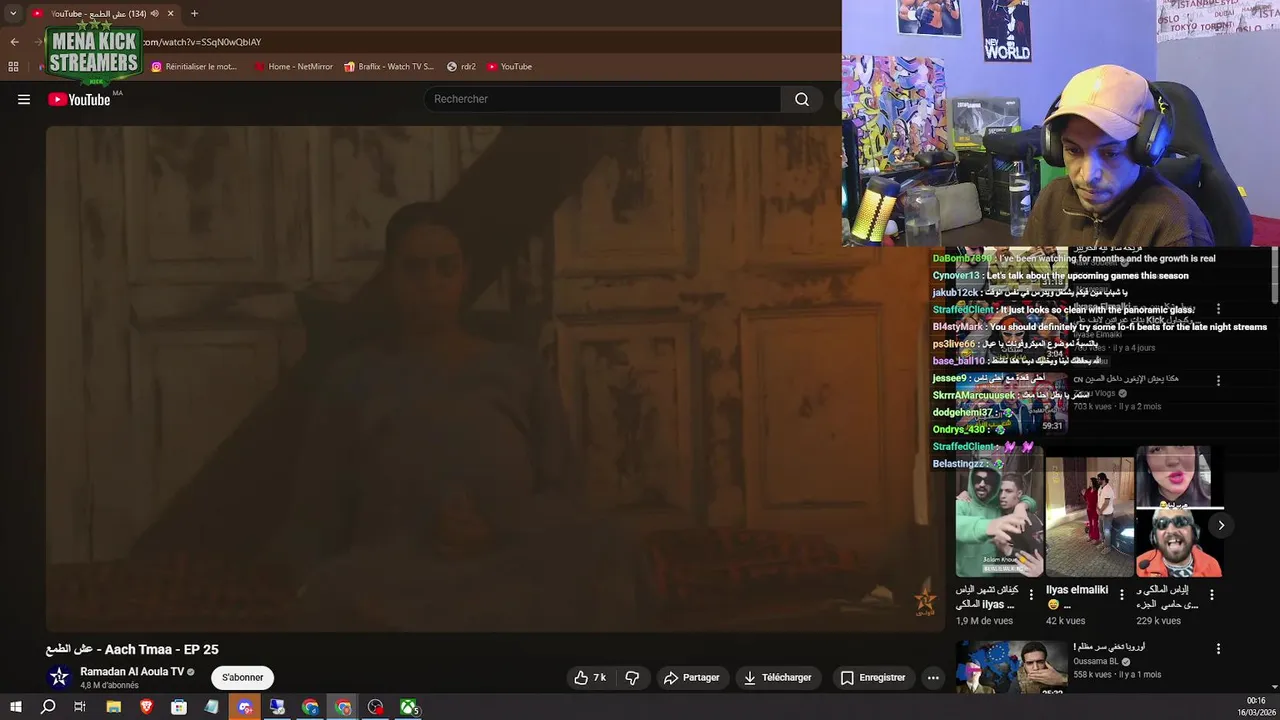Image resolution: width=1280 pixels, height=720 pixels.
Task: Open File Explorer from the taskbar
Action: pyautogui.click(x=113, y=707)
